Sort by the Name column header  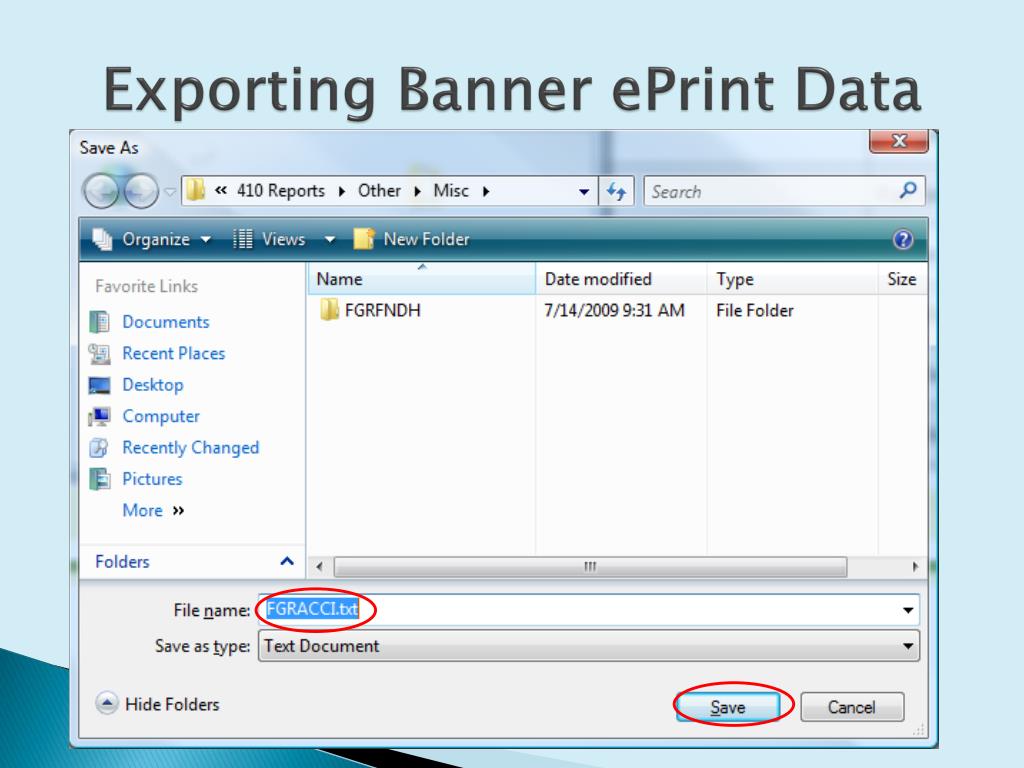421,279
